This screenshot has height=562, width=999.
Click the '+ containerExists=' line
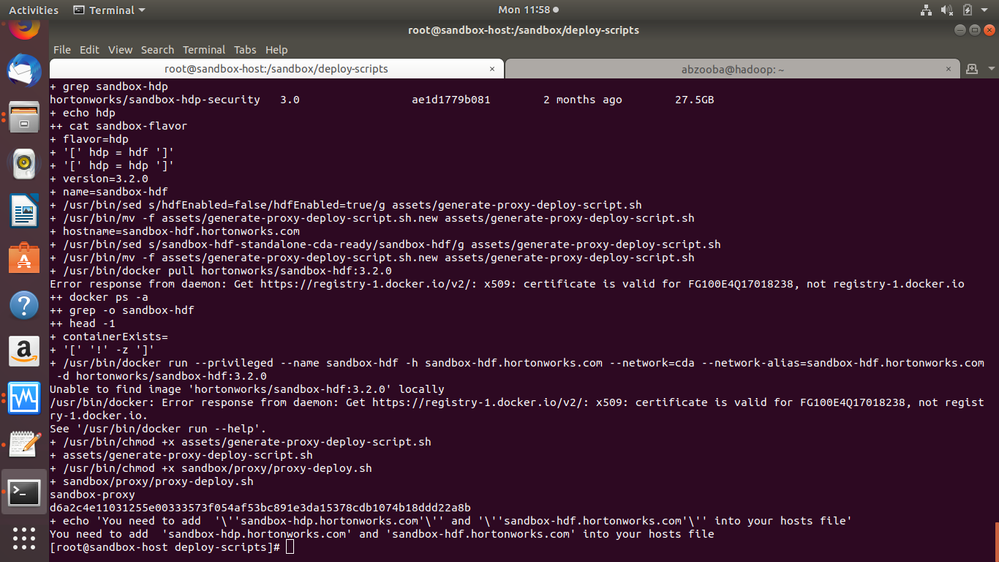(109, 336)
